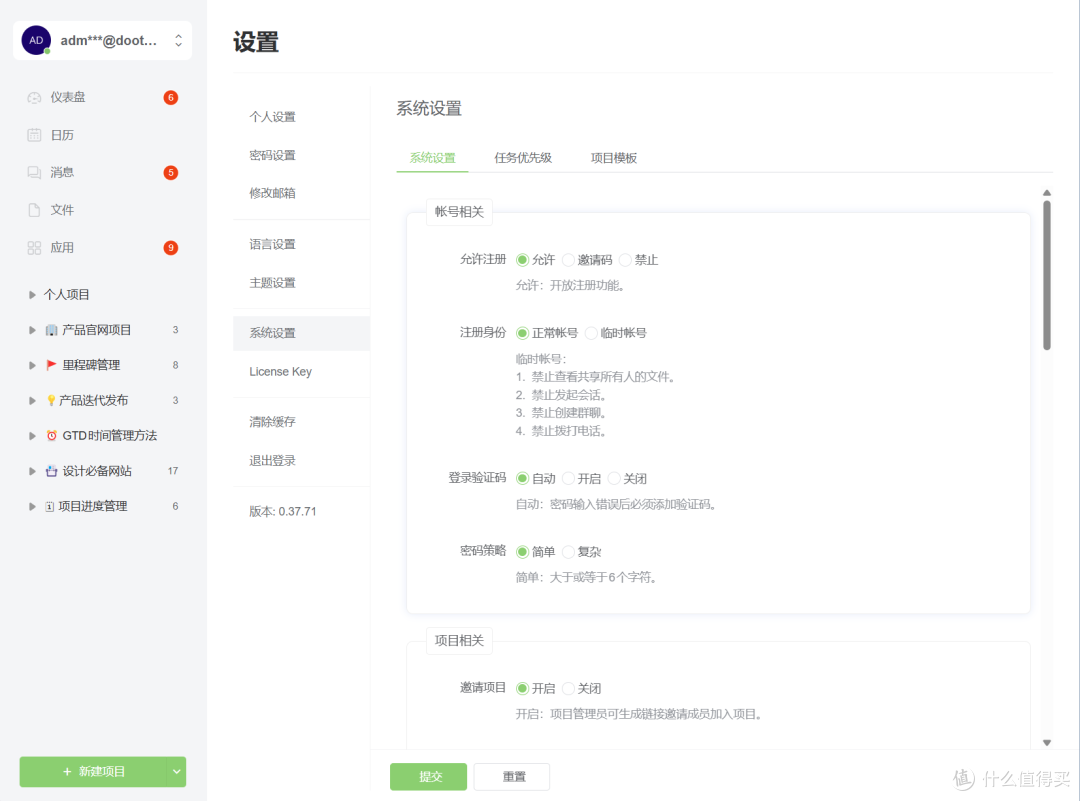Click the 项目进度管理 project icon

50,506
